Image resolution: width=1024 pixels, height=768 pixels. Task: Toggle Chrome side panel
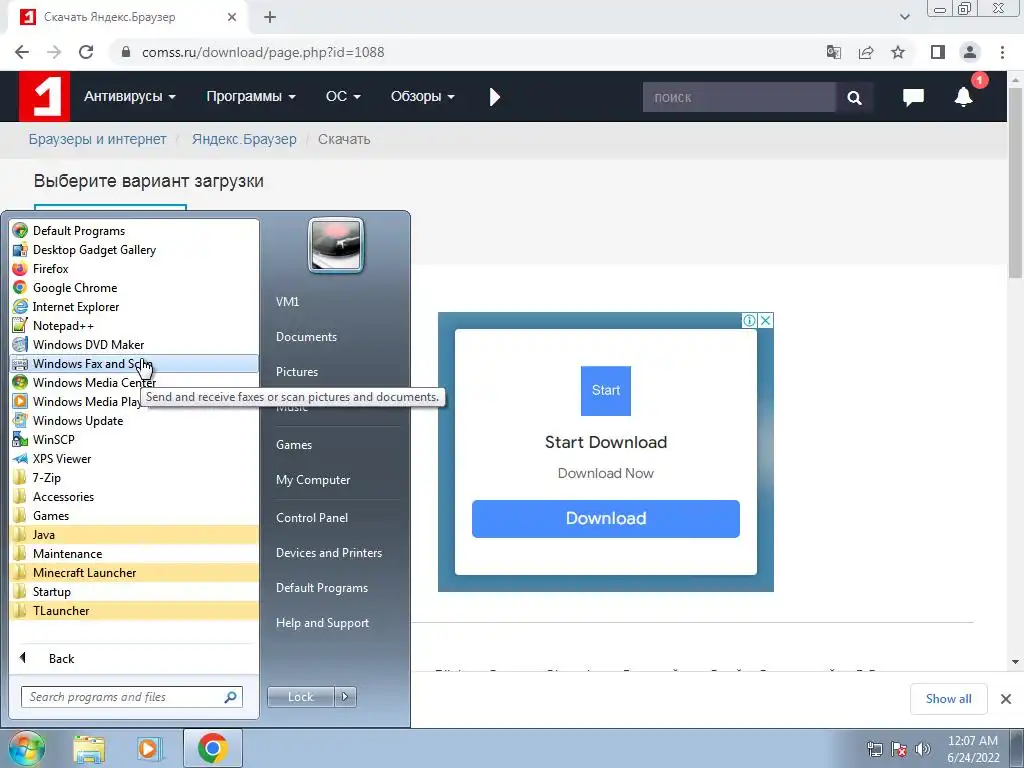pyautogui.click(x=938, y=52)
